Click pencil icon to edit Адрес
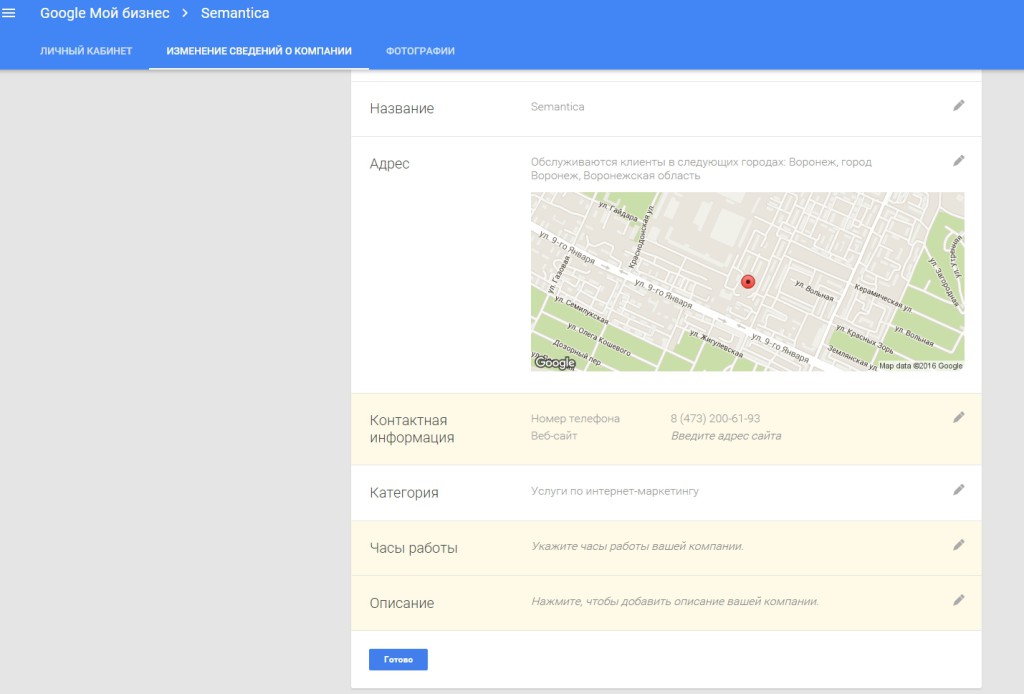The width and height of the screenshot is (1024, 694). [958, 160]
